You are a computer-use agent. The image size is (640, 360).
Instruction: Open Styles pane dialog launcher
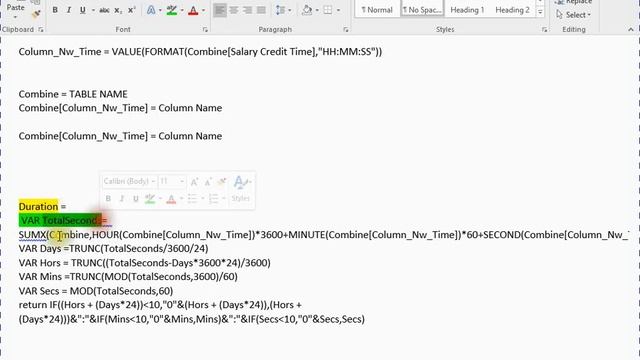[x=544, y=29]
